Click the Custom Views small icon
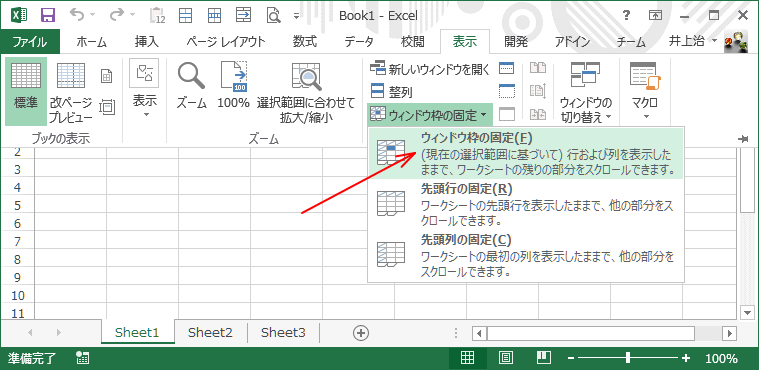759x370 pixels. 106,106
